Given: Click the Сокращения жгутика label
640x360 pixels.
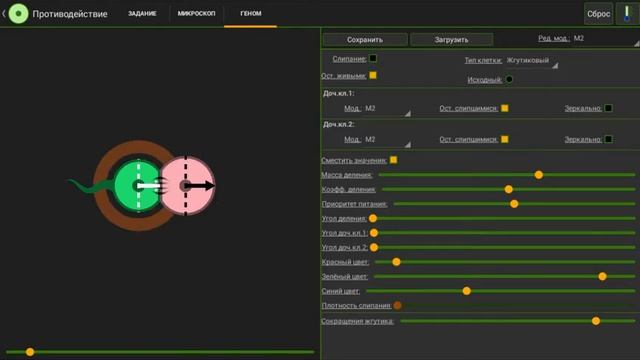Looking at the screenshot, I should (358, 322).
